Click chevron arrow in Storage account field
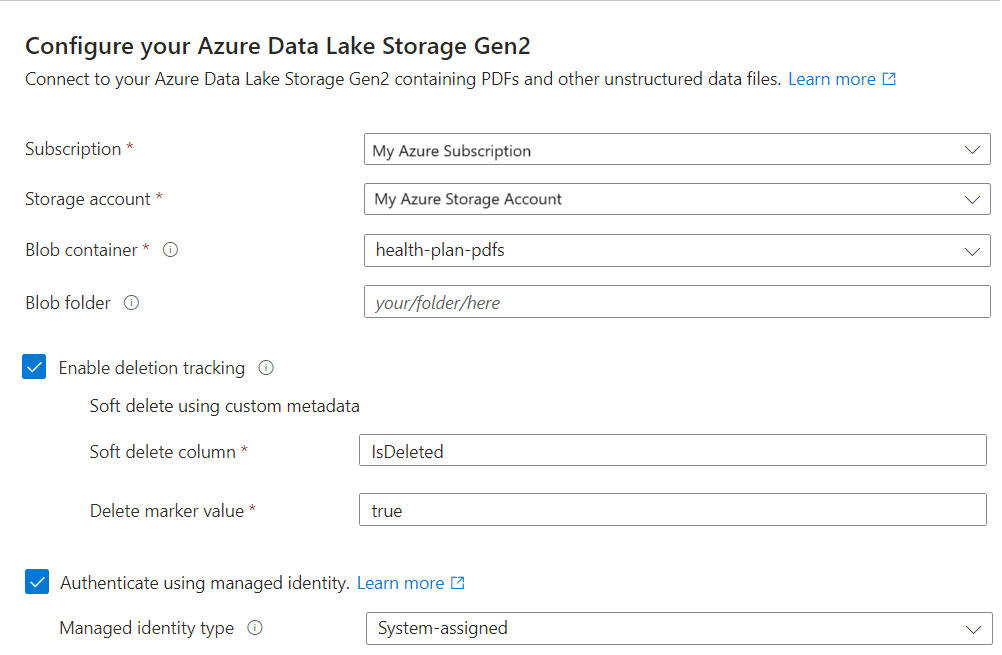Image resolution: width=1002 pixels, height=655 pixels. [972, 200]
